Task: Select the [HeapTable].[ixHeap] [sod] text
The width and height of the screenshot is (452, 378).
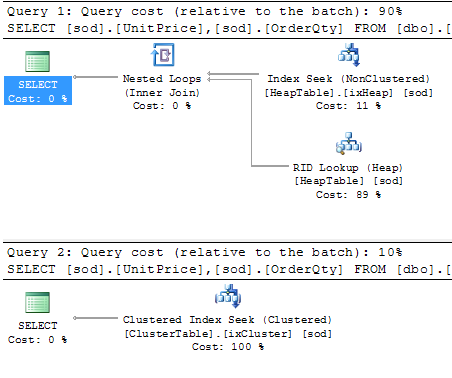Action: 349,93
